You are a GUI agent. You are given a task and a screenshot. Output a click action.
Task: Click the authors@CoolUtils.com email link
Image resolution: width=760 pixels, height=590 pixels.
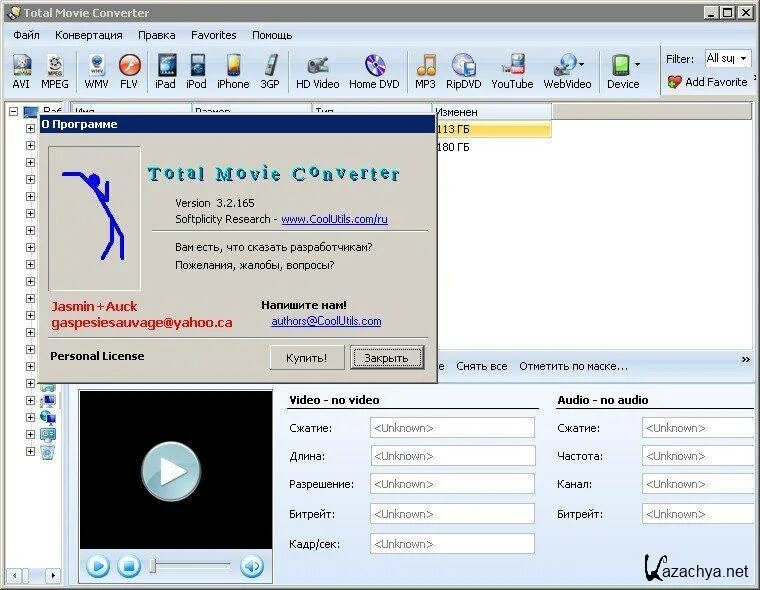click(326, 321)
